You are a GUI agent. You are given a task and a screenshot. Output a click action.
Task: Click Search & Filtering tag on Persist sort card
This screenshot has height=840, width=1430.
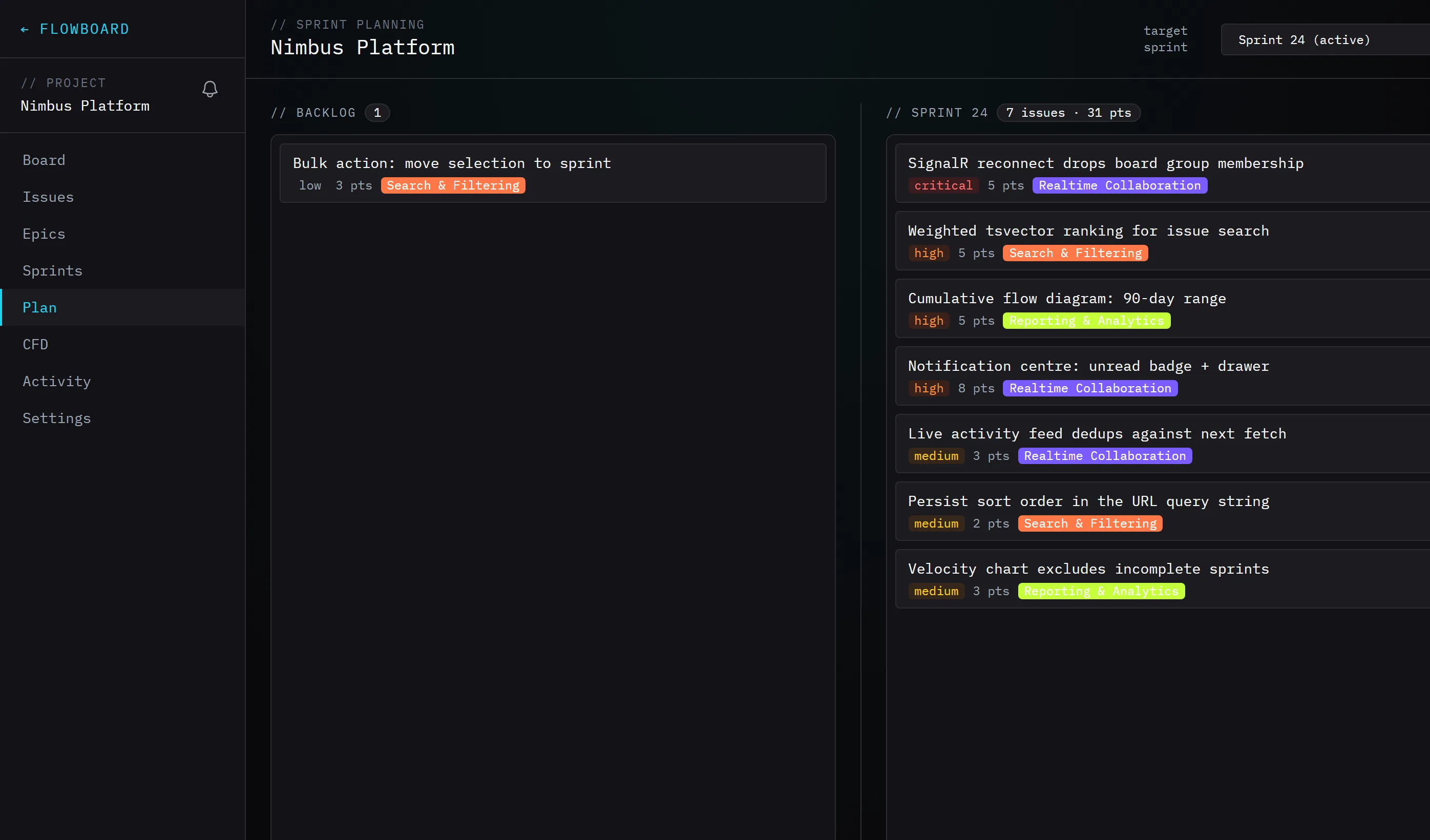click(1090, 523)
